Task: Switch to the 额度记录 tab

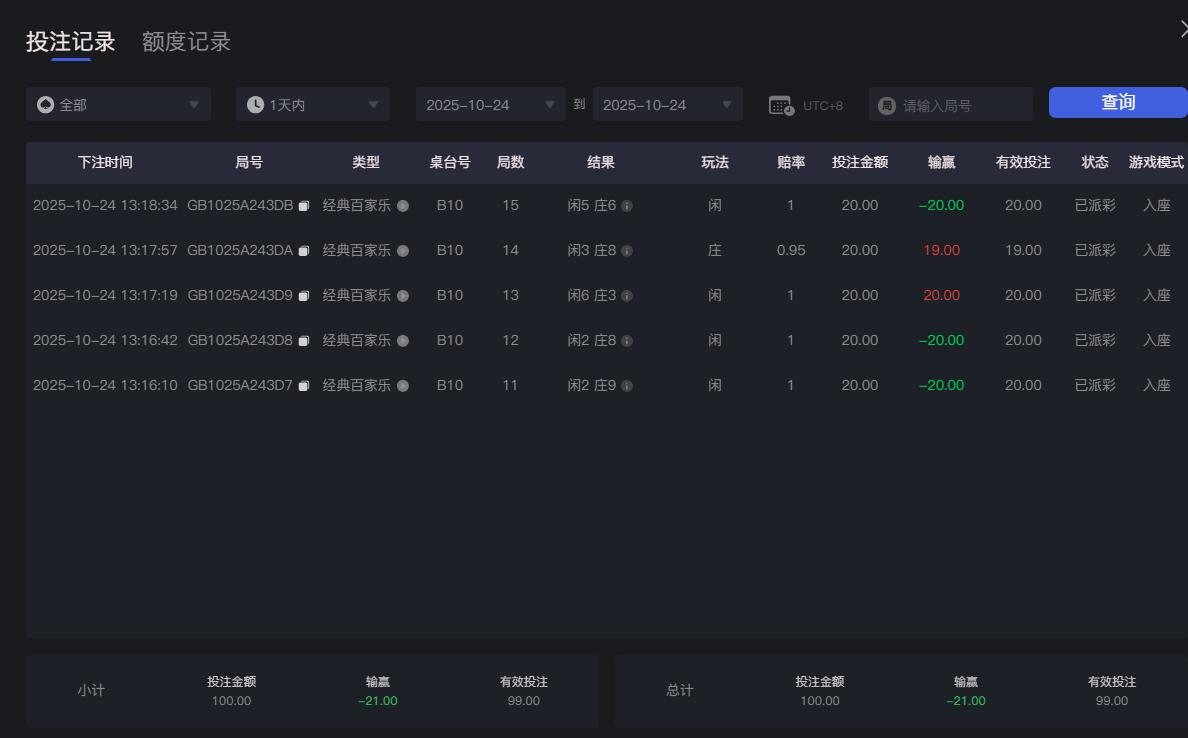Action: (x=186, y=42)
